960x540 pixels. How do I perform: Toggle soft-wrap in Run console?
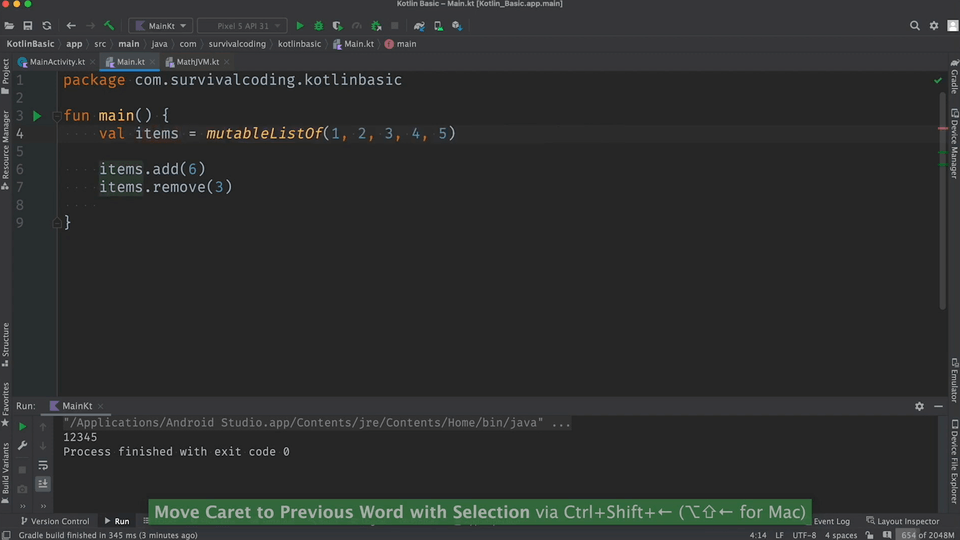click(43, 465)
